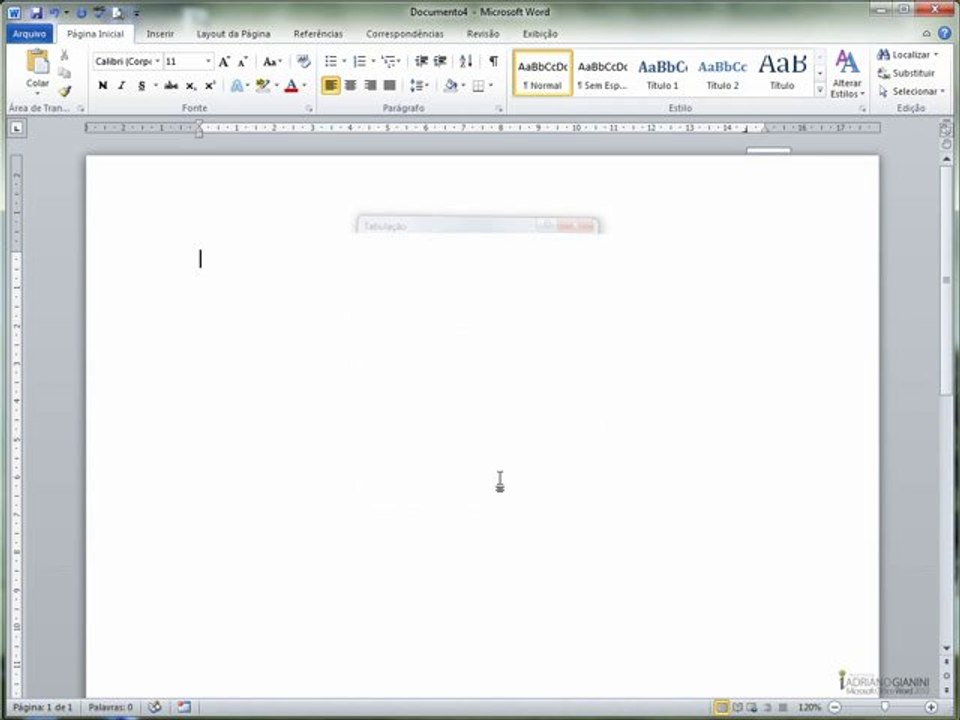Open the borders dropdown arrow

490,86
